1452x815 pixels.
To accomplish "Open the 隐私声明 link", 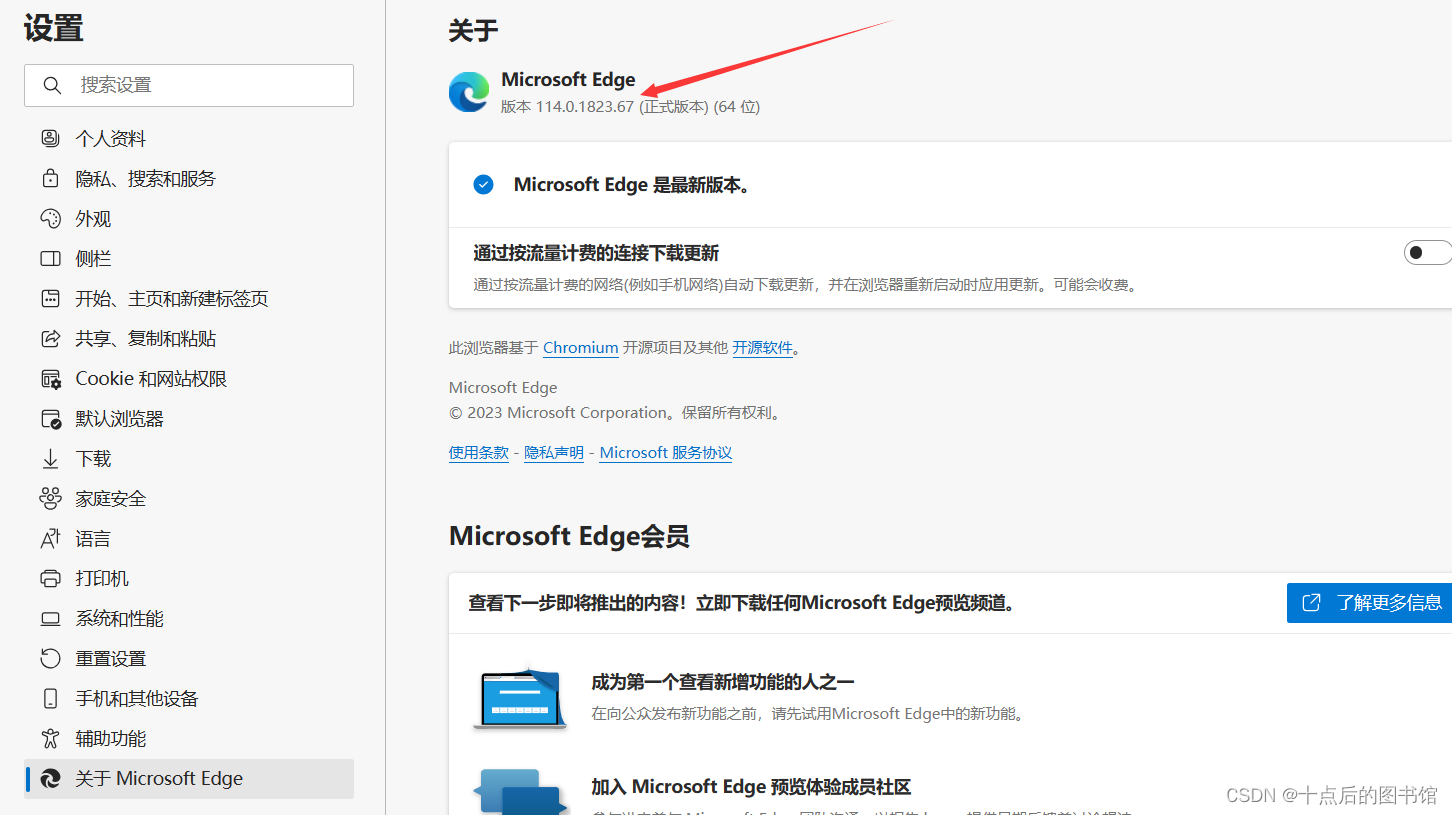I will [554, 453].
